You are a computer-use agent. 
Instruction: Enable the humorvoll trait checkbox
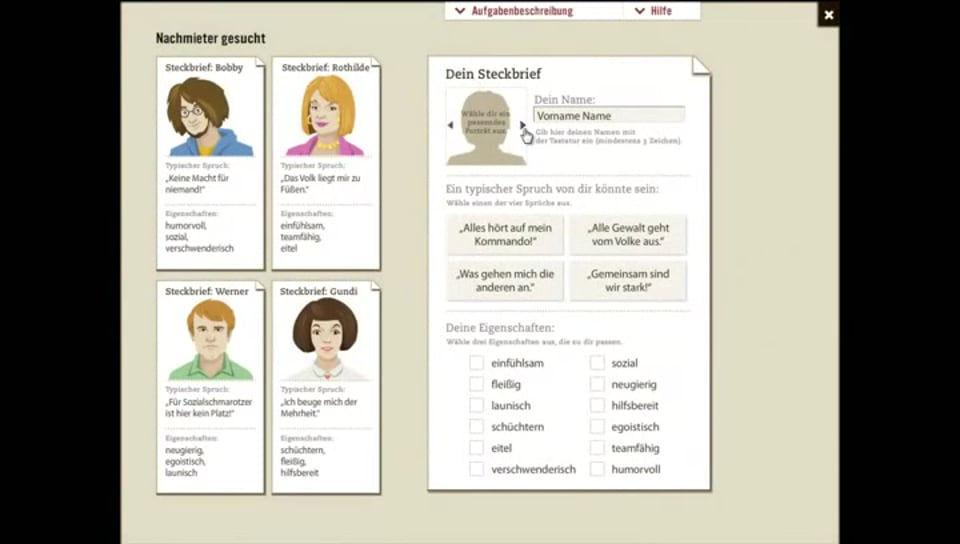tap(597, 469)
